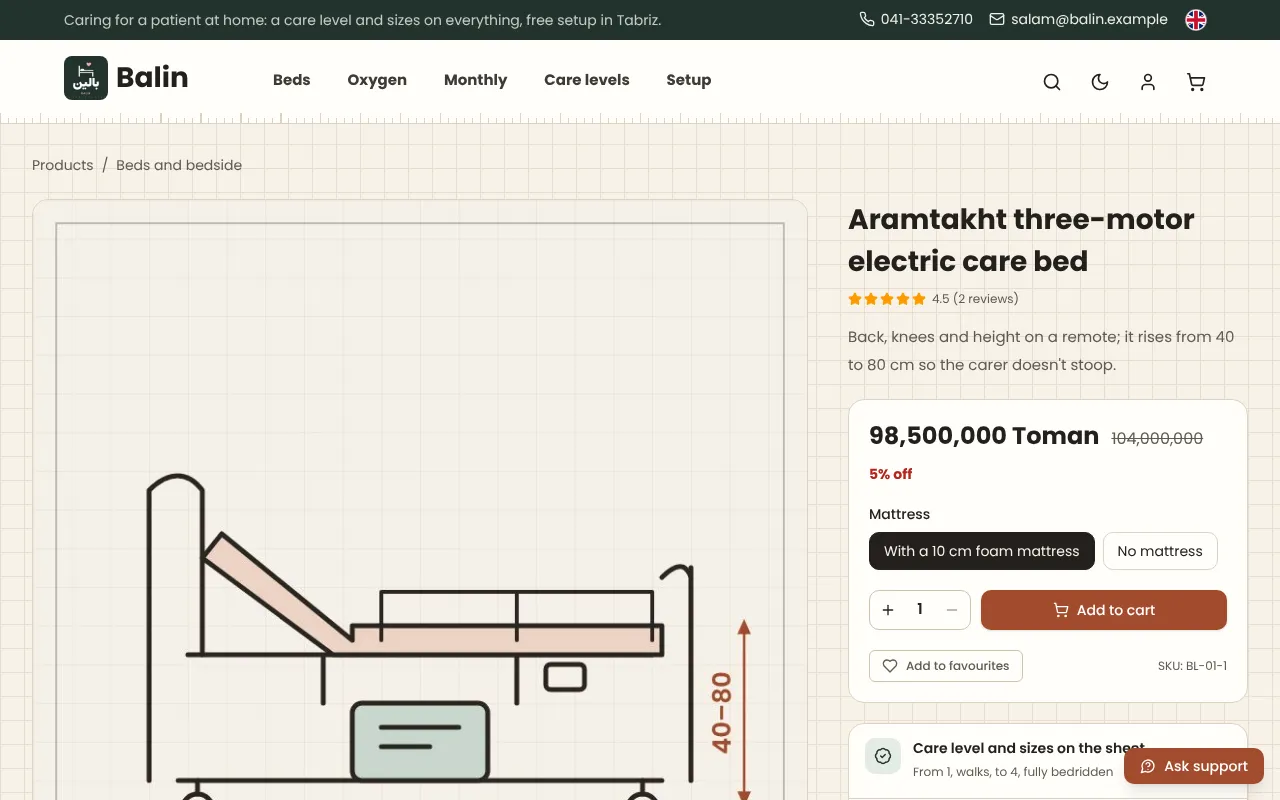
Task: Add the bed to favourites
Action: pos(946,666)
